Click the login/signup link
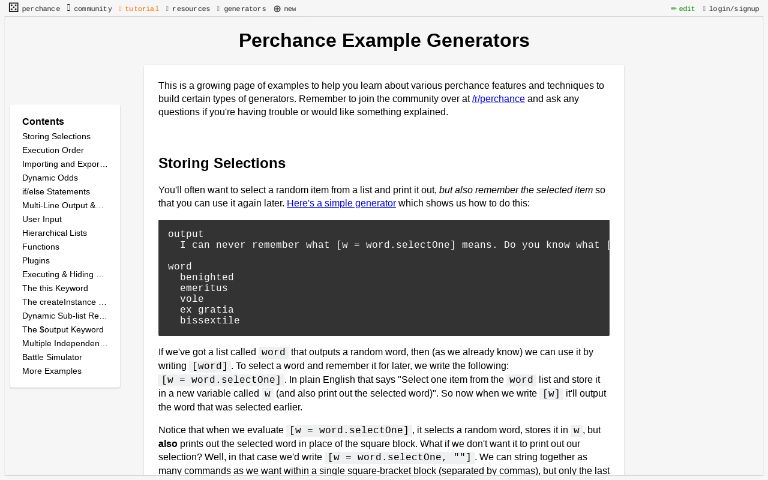The height and width of the screenshot is (480, 768). click(733, 9)
